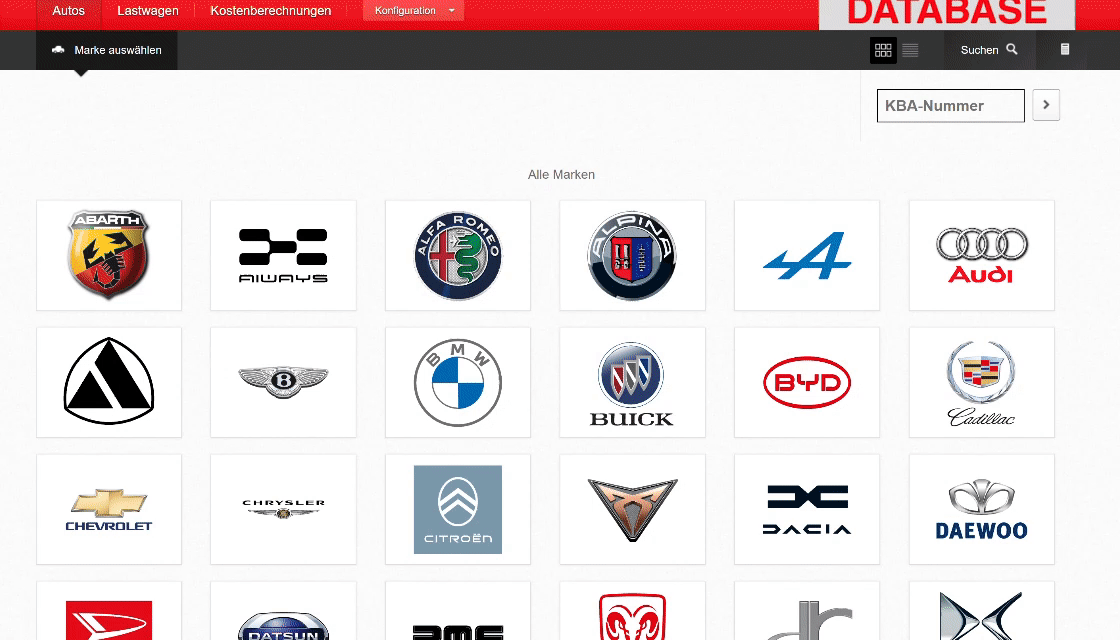Open the DS Automobiles logo tile

[x=981, y=611]
